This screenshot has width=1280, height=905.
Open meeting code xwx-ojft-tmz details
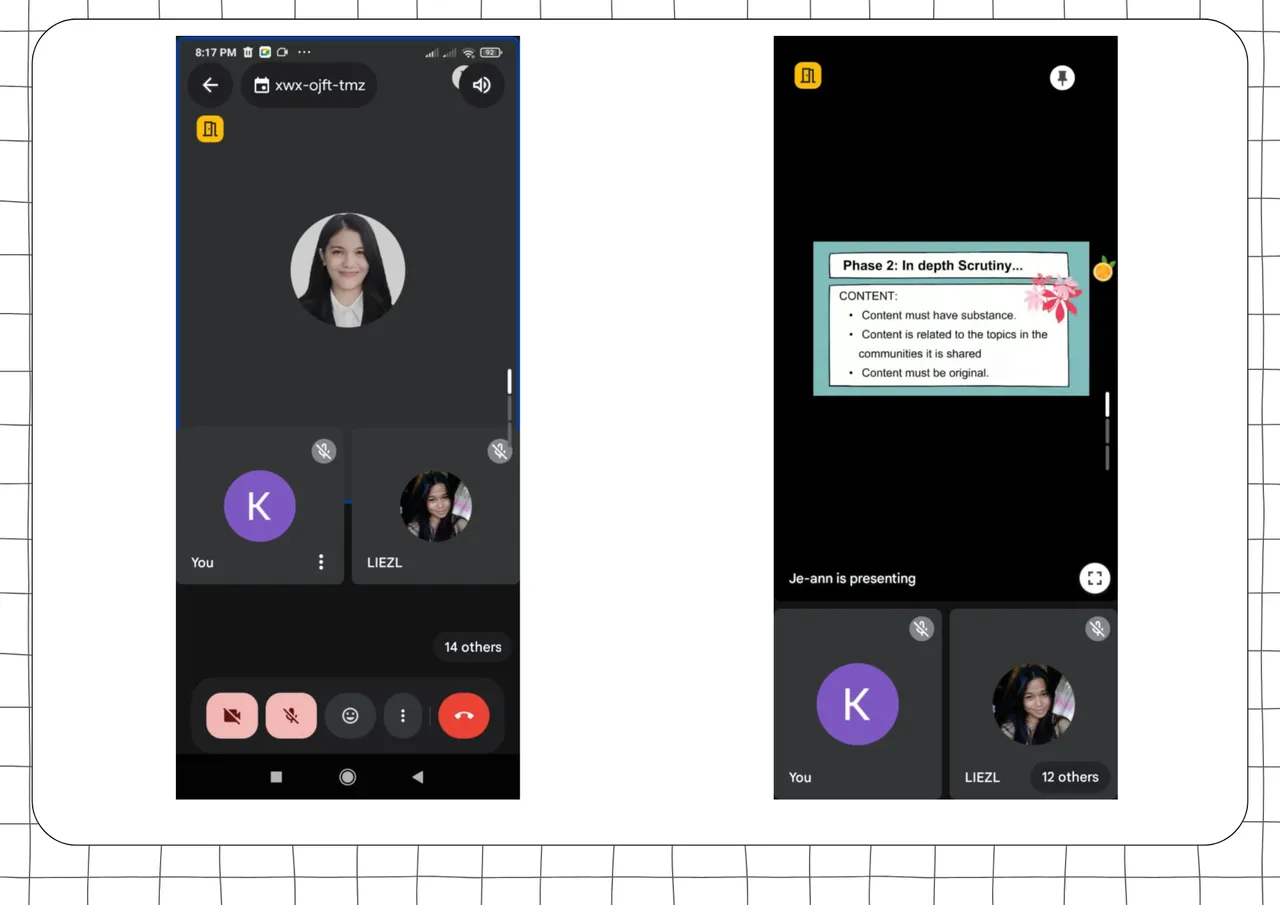[x=309, y=85]
